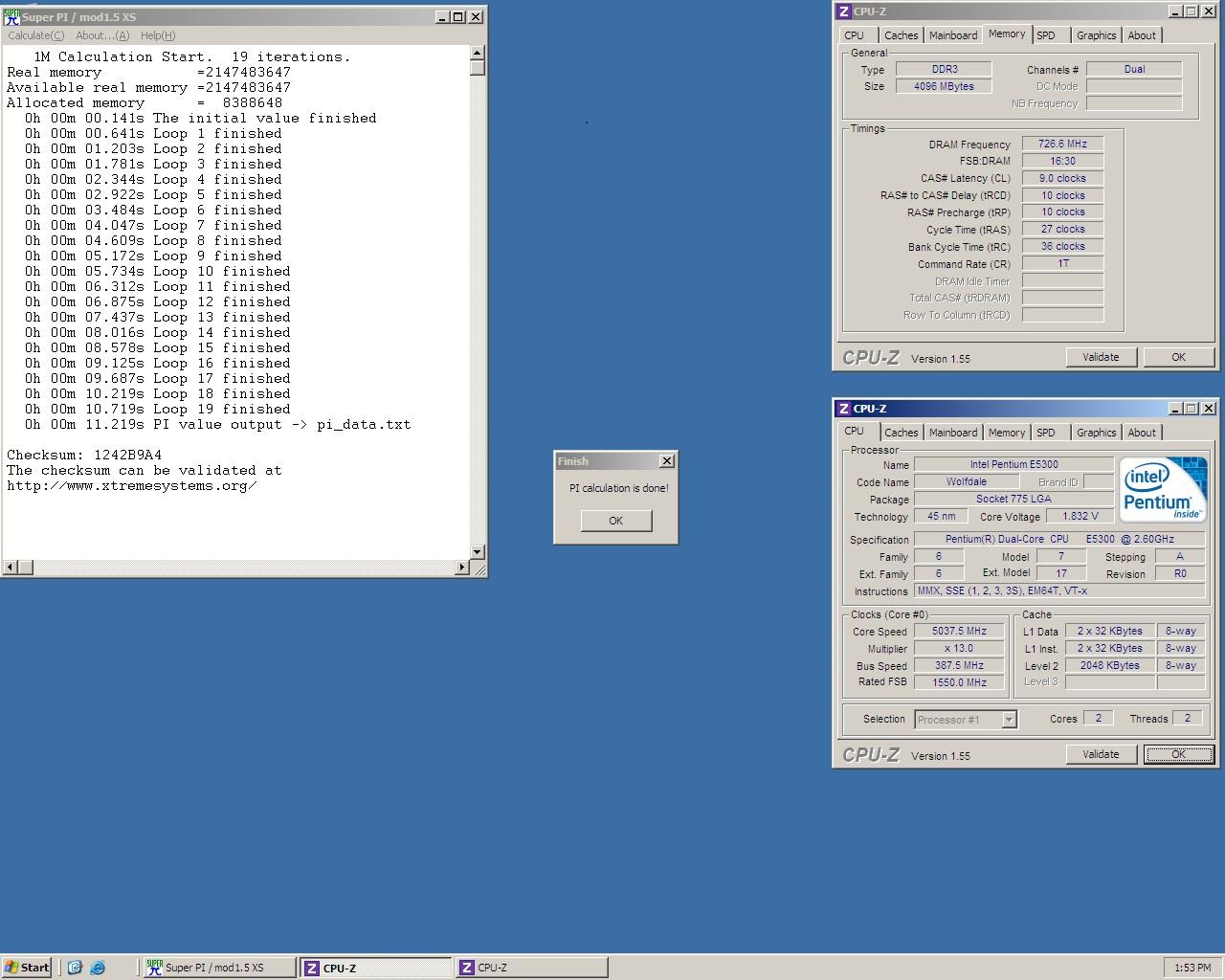
Task: Open Mainboard tab in lower CPU-Z window
Action: pos(953,433)
